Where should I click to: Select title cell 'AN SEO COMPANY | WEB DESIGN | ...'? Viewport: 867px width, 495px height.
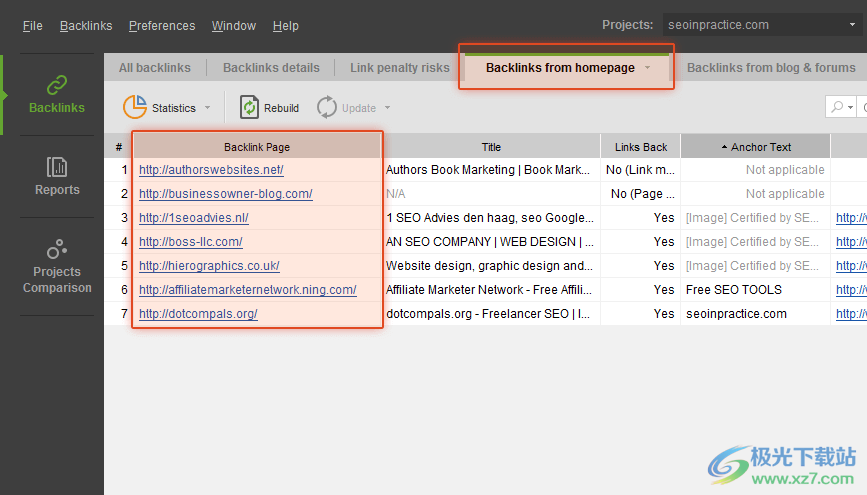coord(491,242)
